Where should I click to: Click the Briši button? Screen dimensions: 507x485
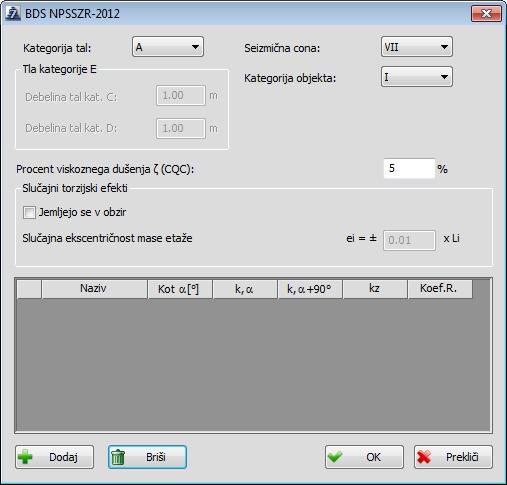point(147,457)
